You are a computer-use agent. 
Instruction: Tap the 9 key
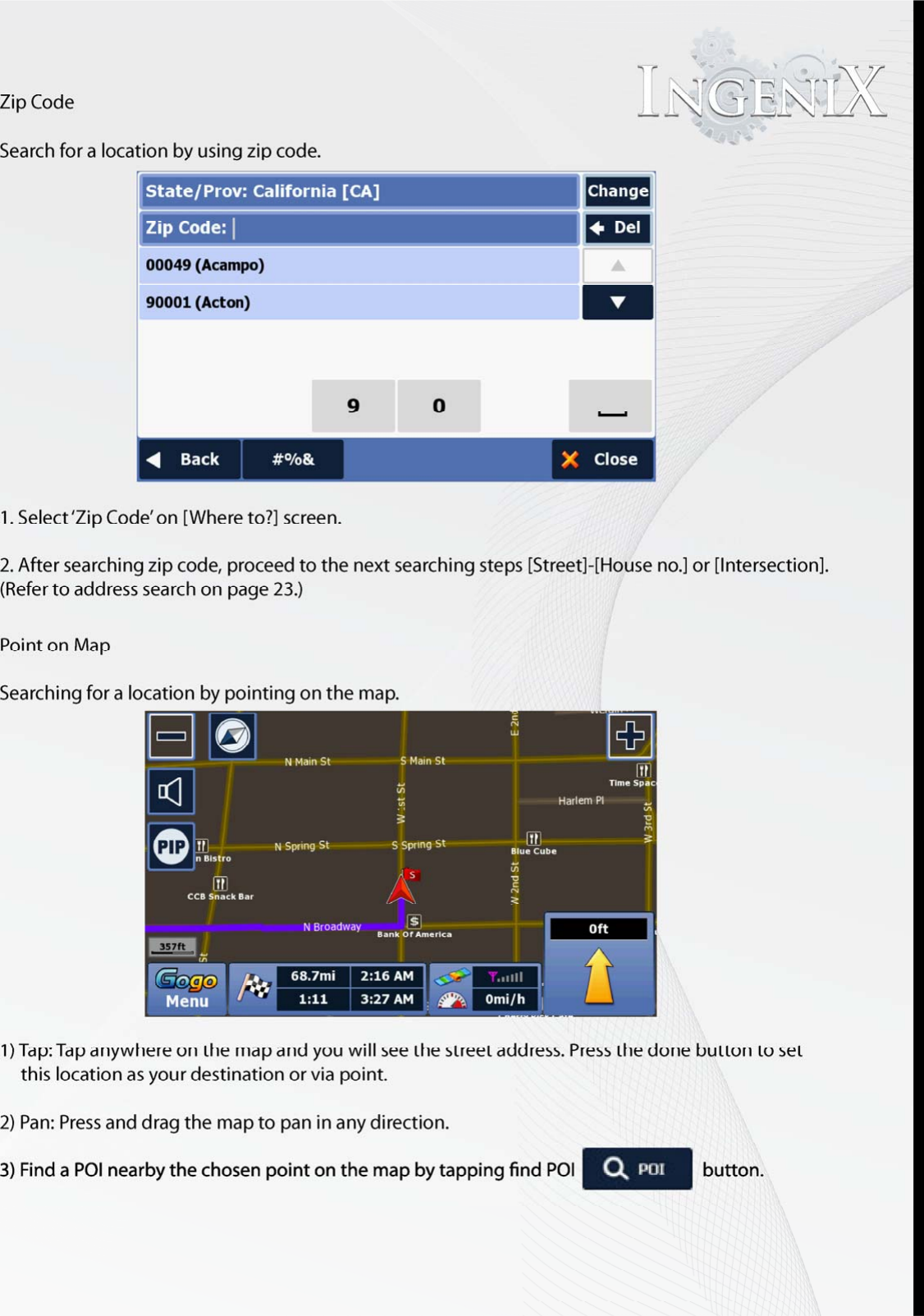354,406
